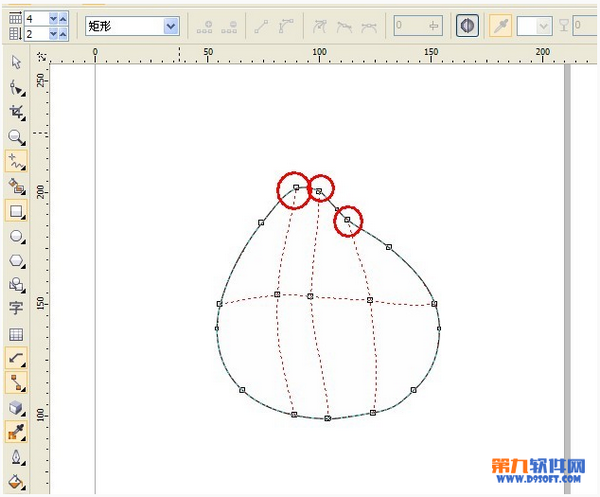Select the Outline Pen tool
The width and height of the screenshot is (600, 497).
16,457
